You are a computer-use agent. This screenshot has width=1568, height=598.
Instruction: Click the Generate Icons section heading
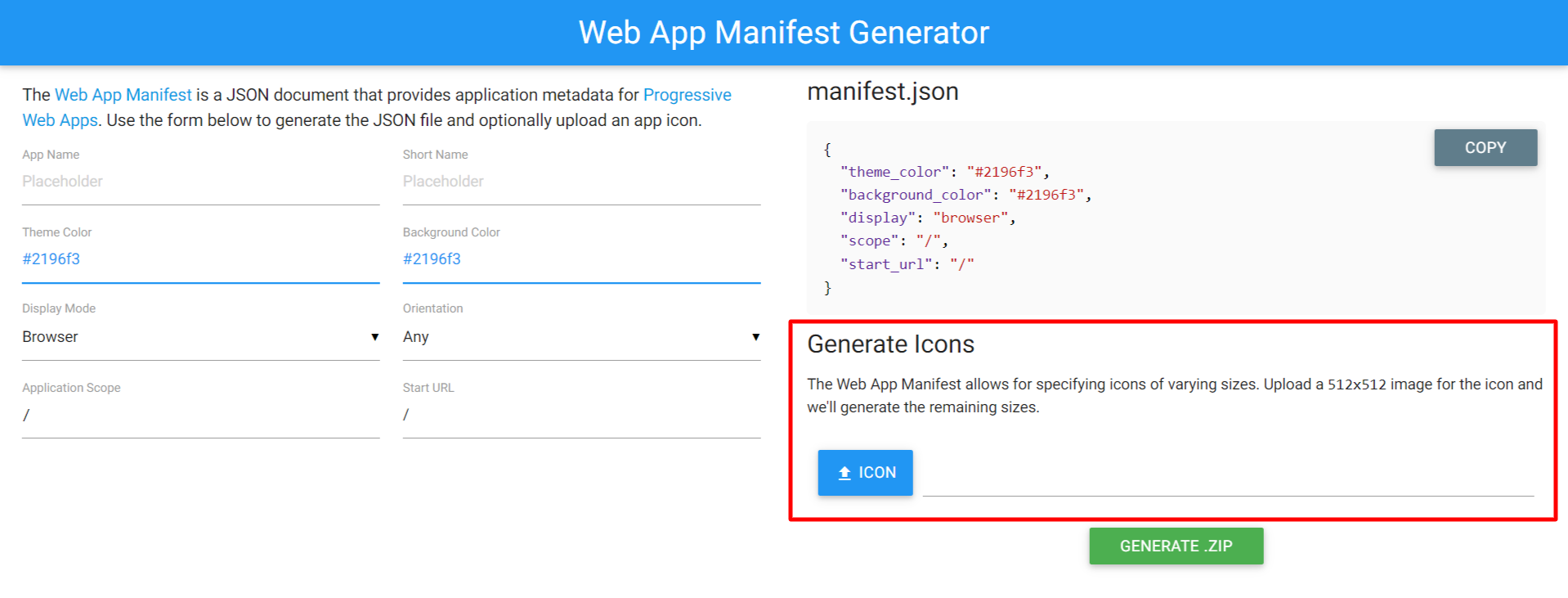(890, 344)
